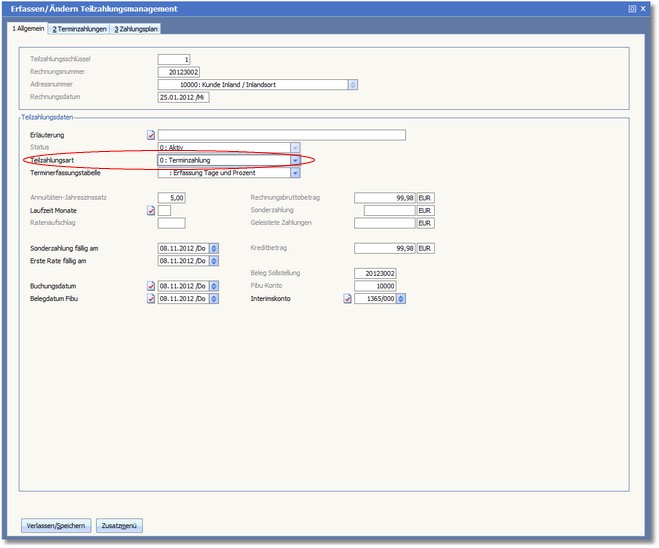This screenshot has width=659, height=548.
Task: Open the Adressnummer lookup arrow
Action: [353, 85]
